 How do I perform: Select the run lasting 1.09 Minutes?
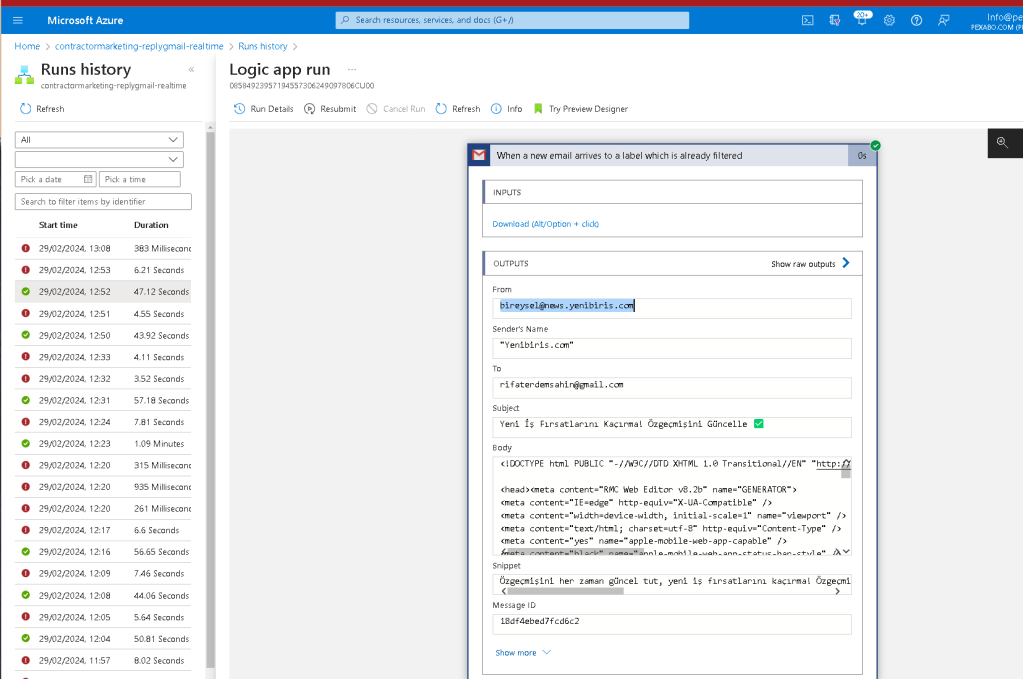pos(103,444)
